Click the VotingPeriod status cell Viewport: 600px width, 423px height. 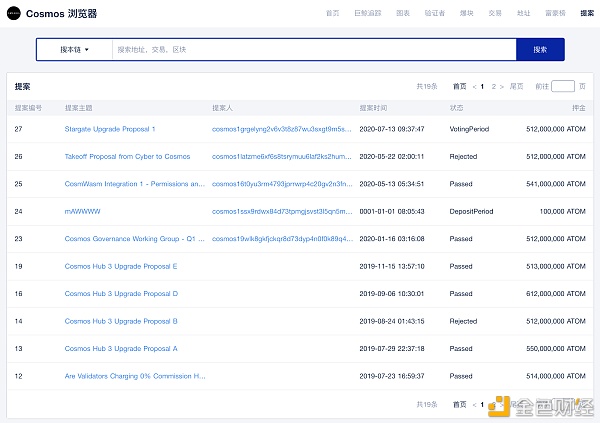(x=469, y=129)
